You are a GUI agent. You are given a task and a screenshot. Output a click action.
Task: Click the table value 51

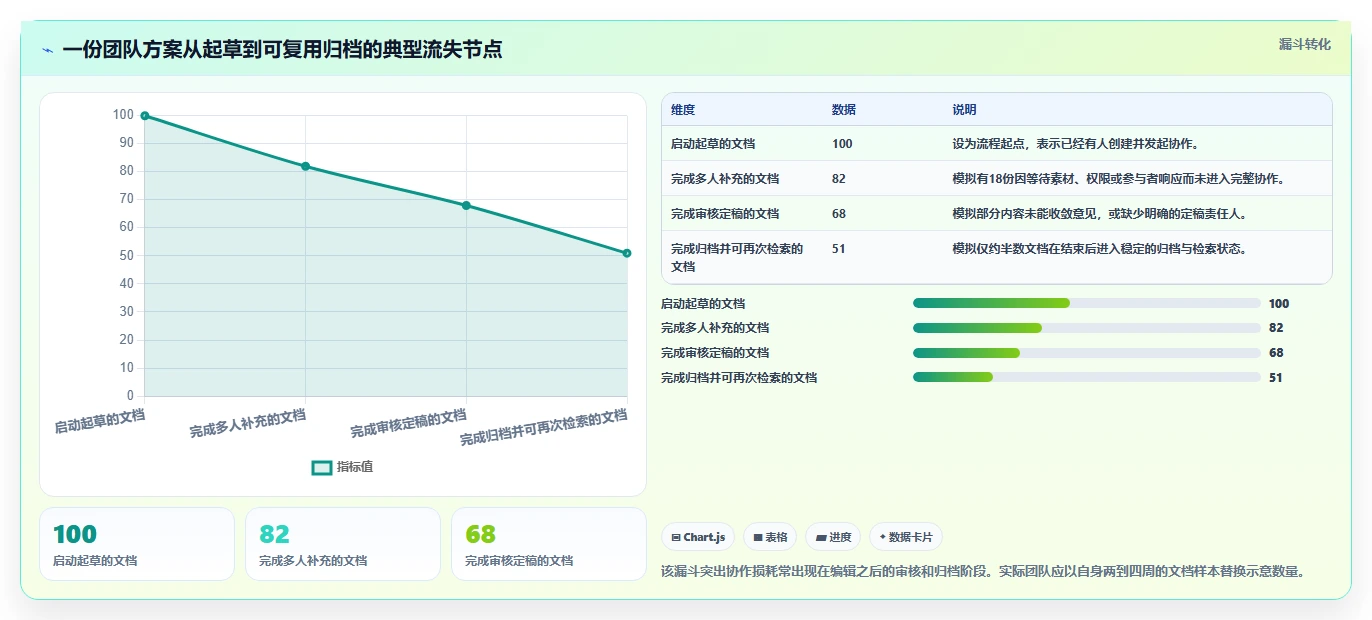pyautogui.click(x=839, y=249)
